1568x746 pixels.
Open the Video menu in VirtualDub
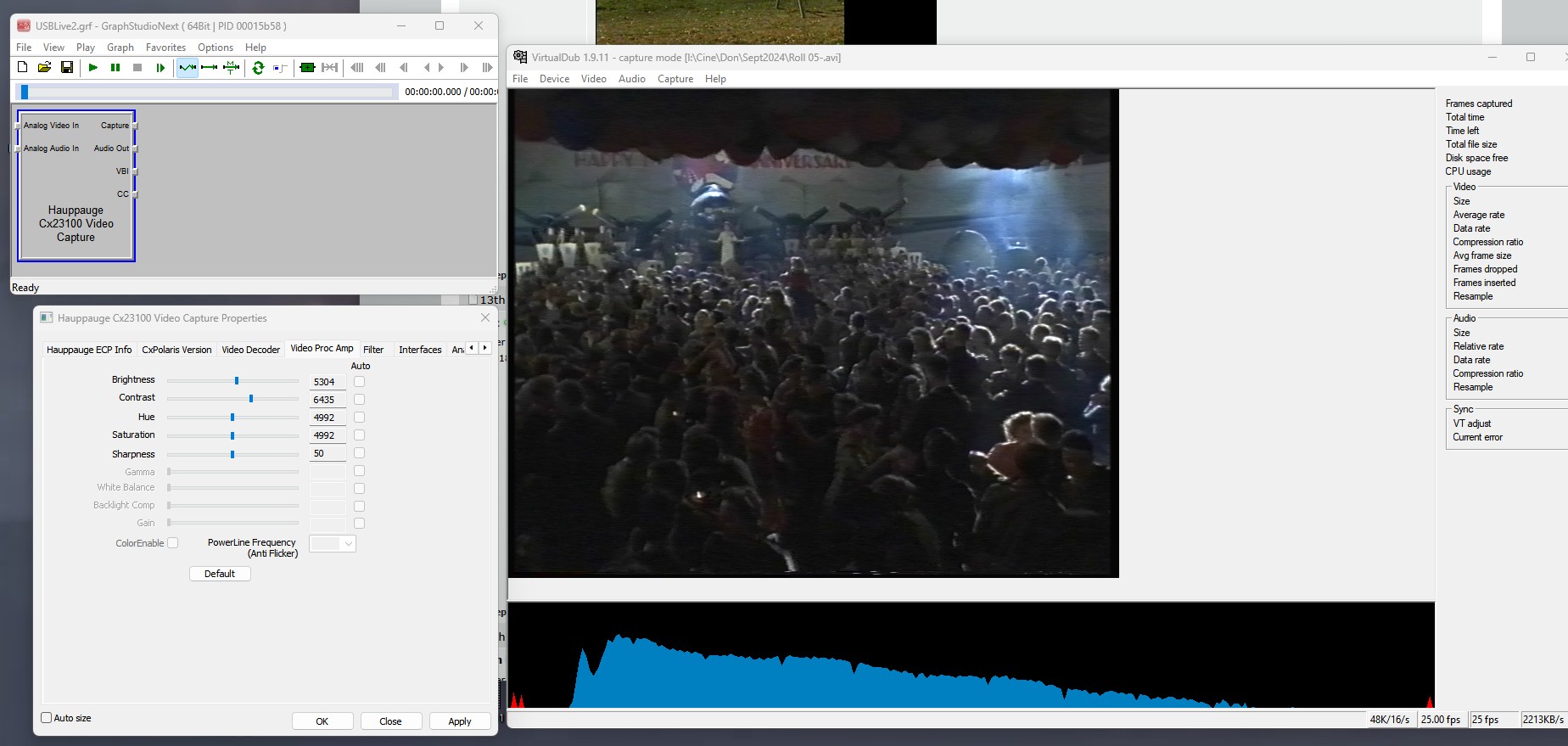[x=594, y=79]
